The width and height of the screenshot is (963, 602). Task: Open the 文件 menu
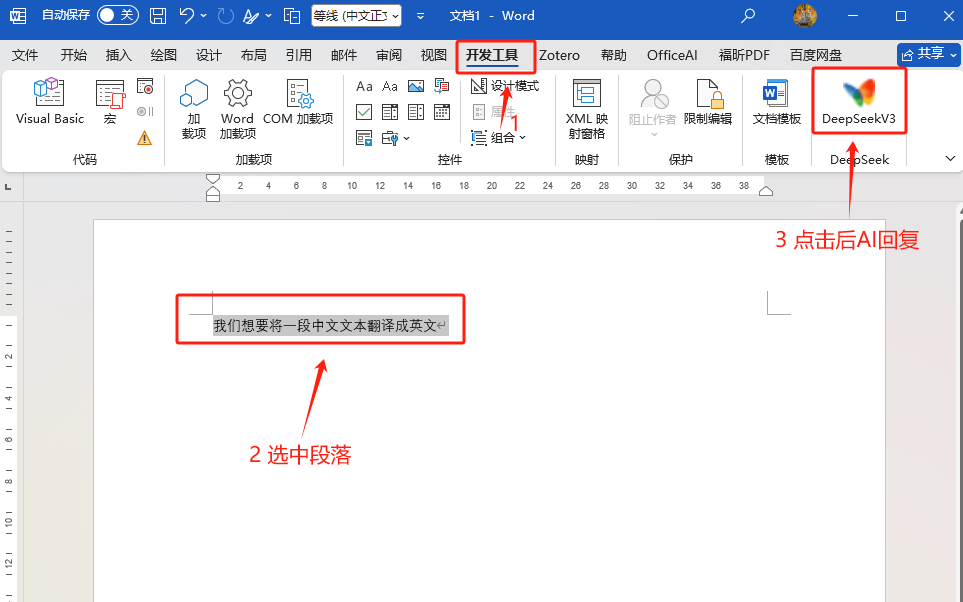pos(25,55)
